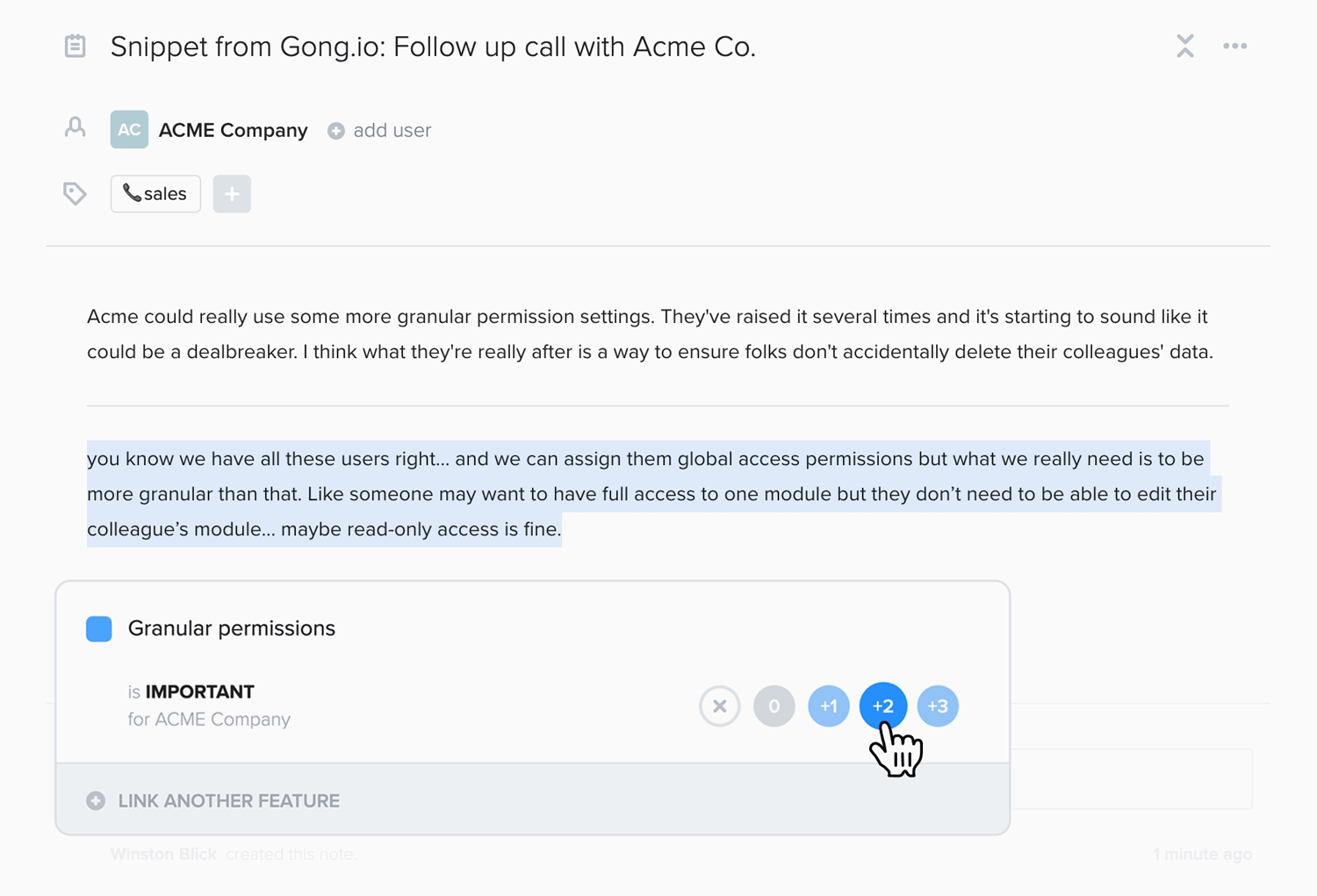Open the three-dot more options menu

tap(1234, 46)
